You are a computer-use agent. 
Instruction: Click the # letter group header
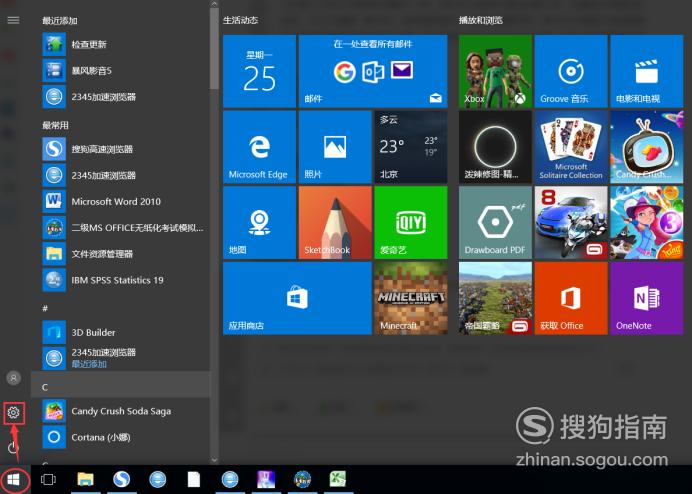pos(120,308)
